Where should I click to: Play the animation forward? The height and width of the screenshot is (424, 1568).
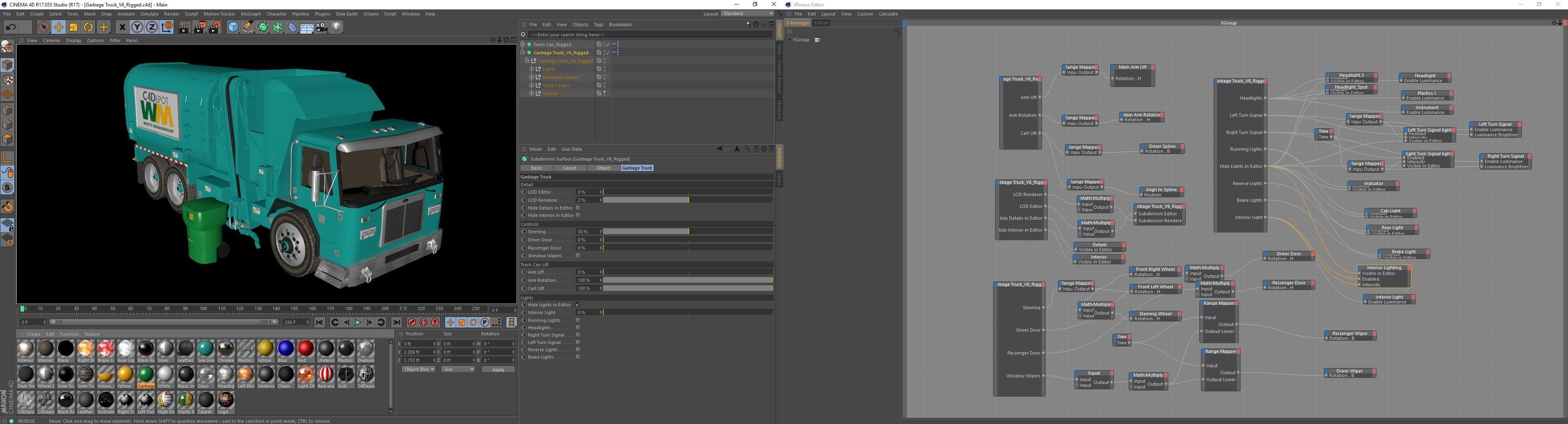pos(358,322)
